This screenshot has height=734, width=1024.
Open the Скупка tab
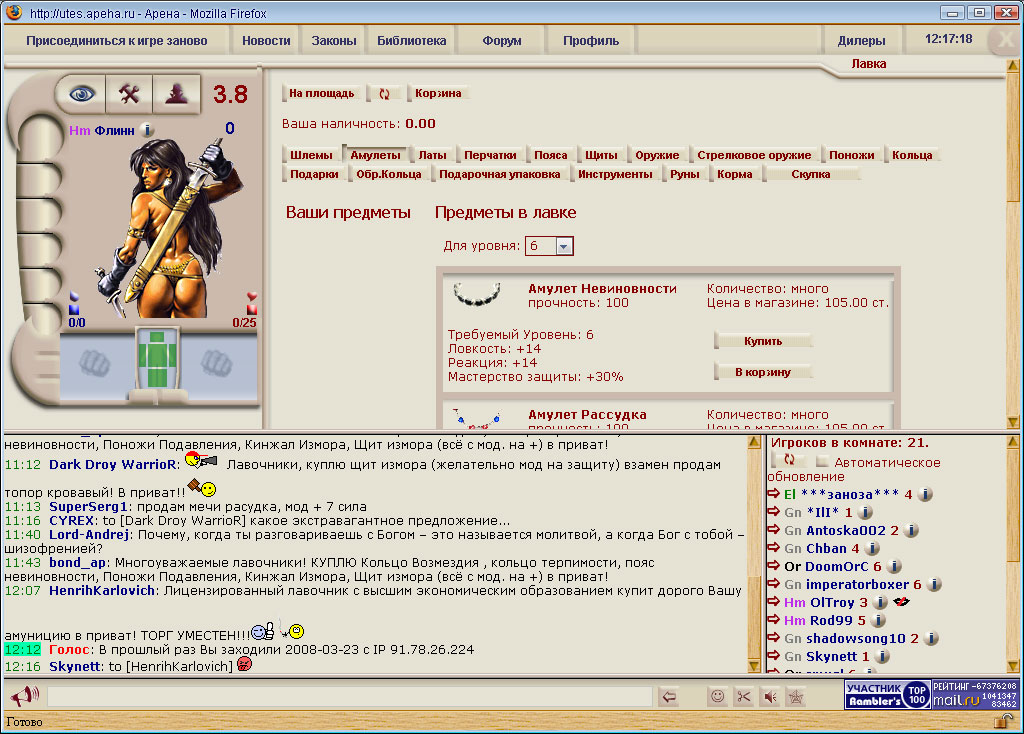coord(810,174)
